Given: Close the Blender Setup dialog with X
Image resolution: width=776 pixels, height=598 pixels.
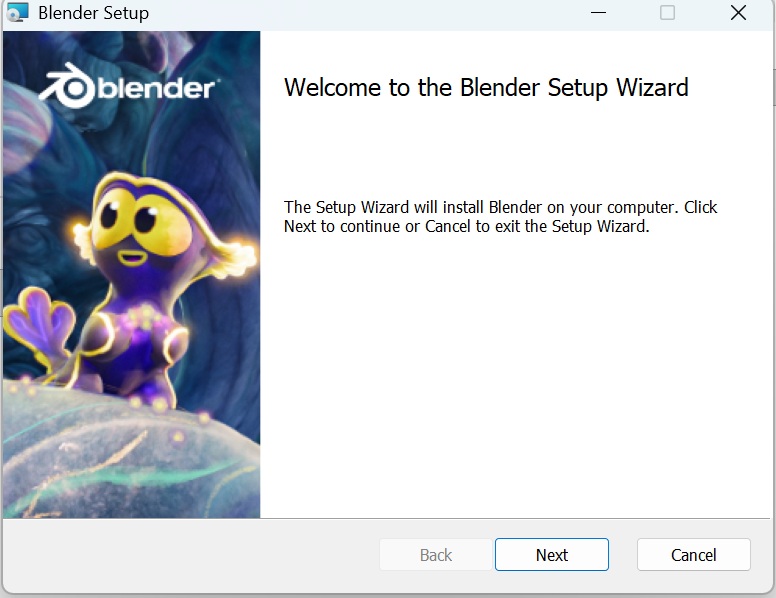Looking at the screenshot, I should [738, 12].
